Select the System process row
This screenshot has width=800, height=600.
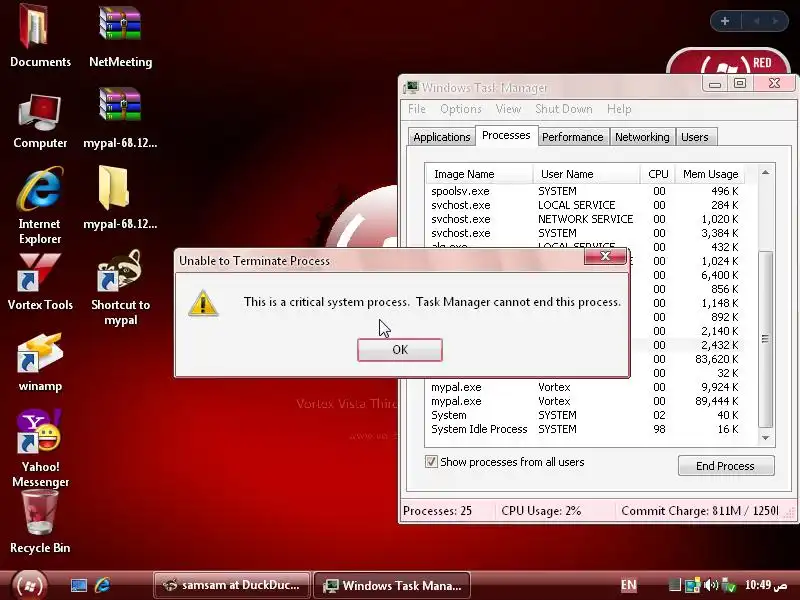(x=585, y=415)
